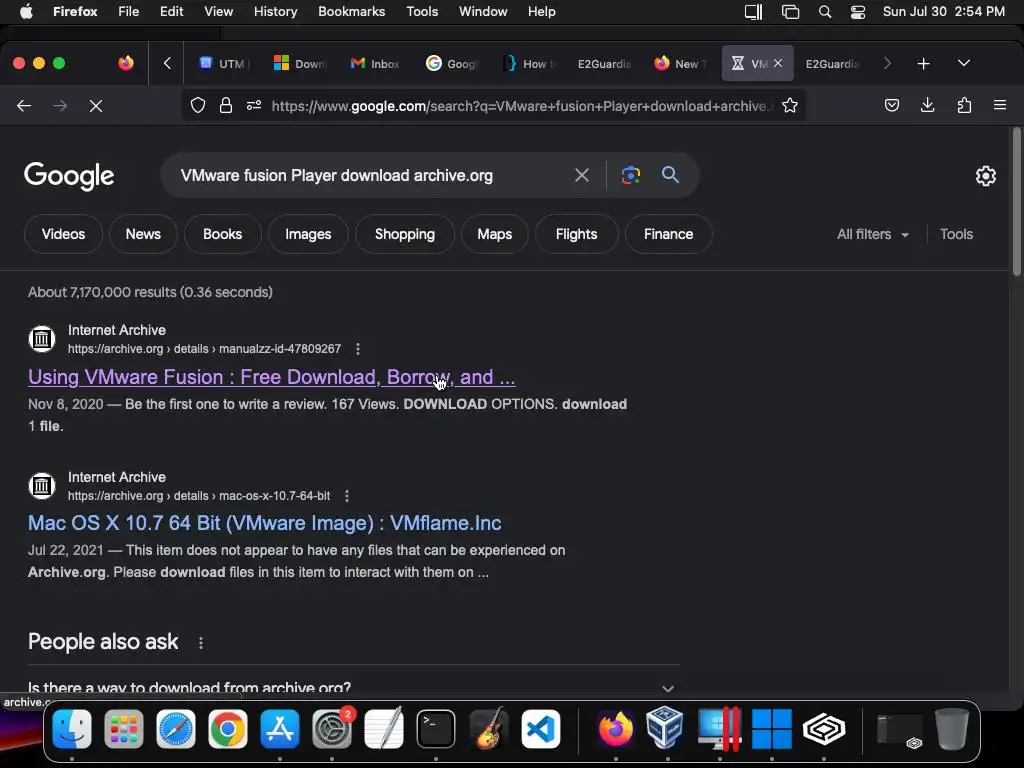Open tracking protection shield icon

[198, 106]
